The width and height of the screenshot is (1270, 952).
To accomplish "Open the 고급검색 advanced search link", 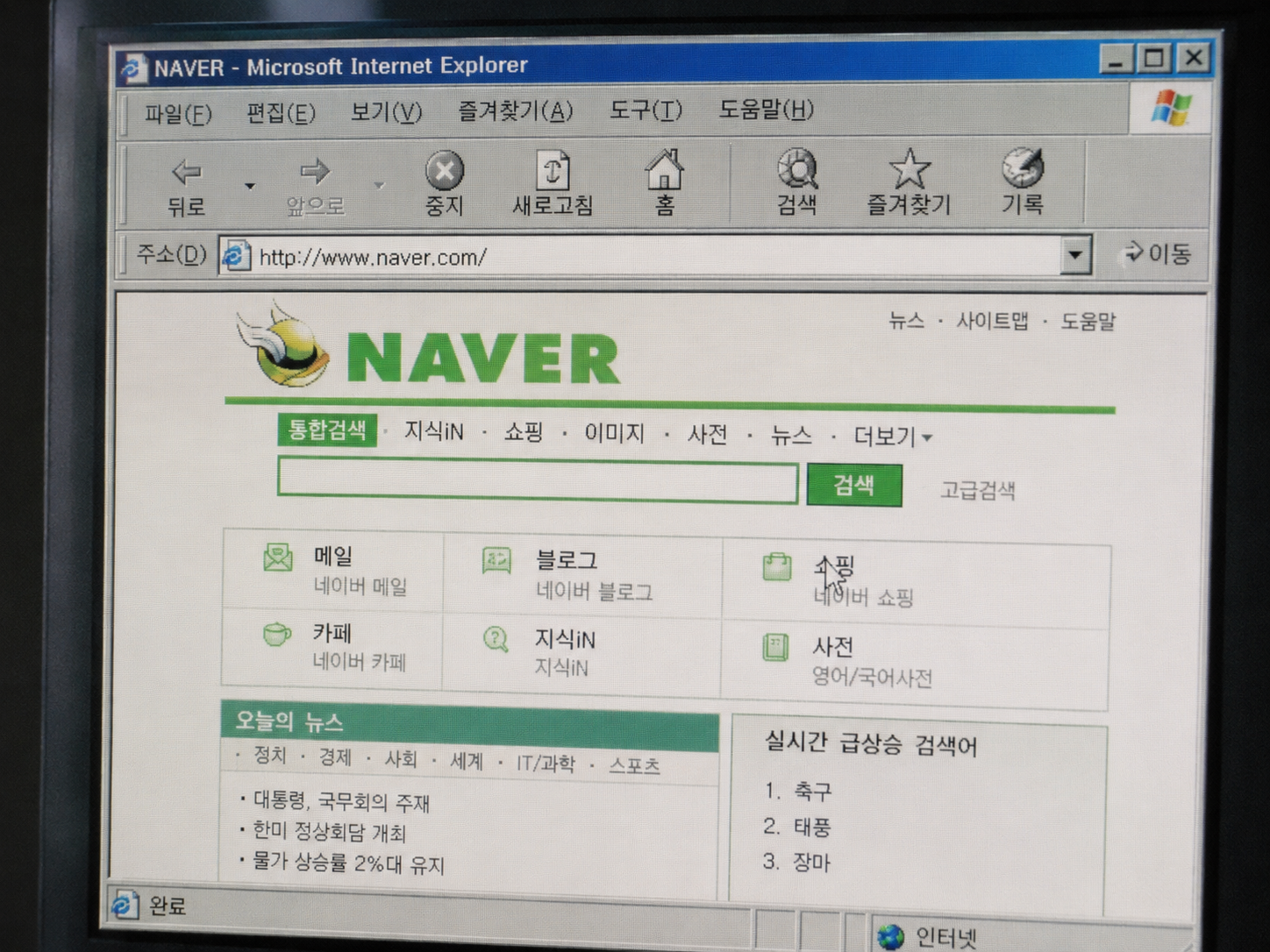I will click(x=978, y=489).
